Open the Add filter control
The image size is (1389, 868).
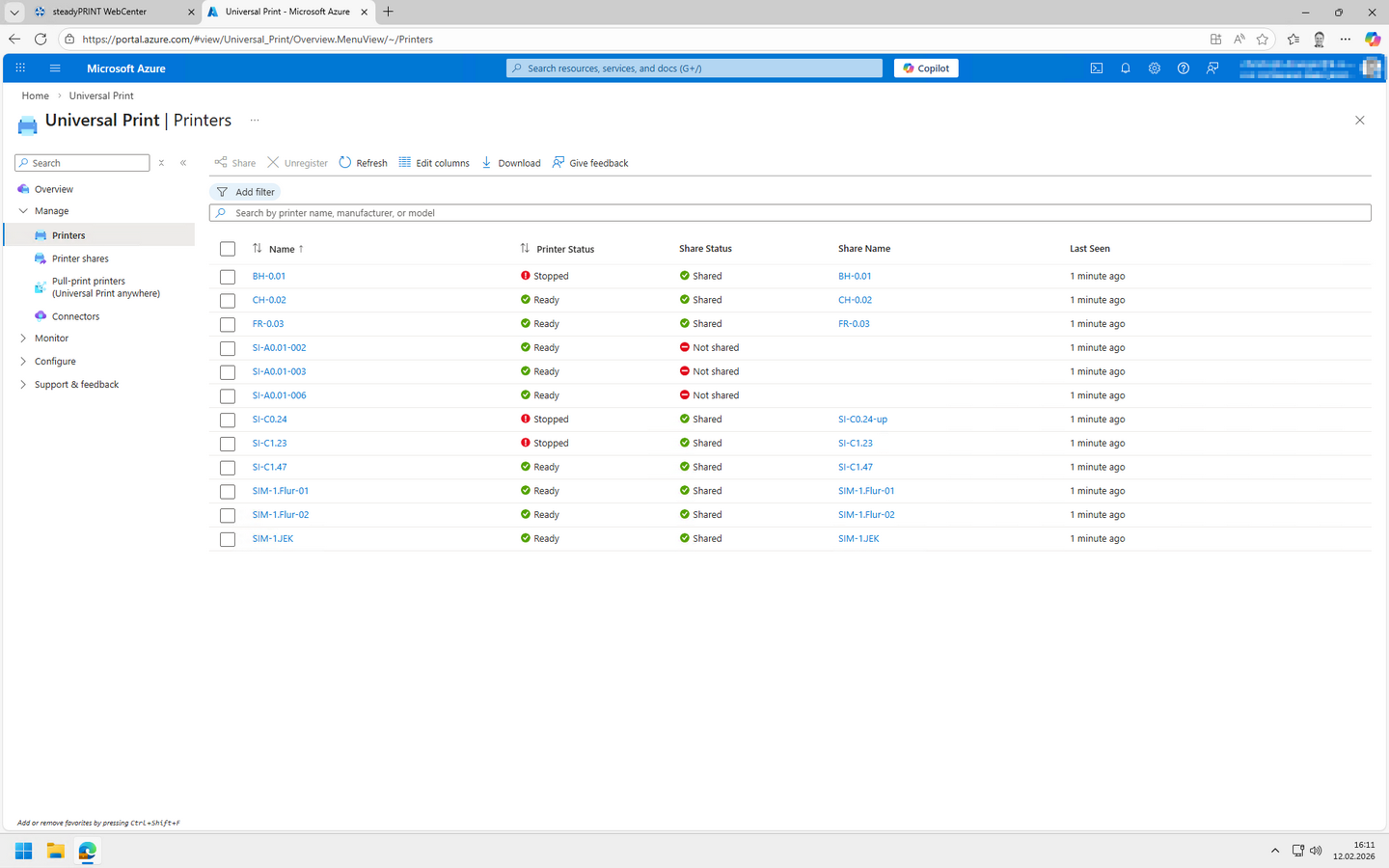(x=245, y=191)
